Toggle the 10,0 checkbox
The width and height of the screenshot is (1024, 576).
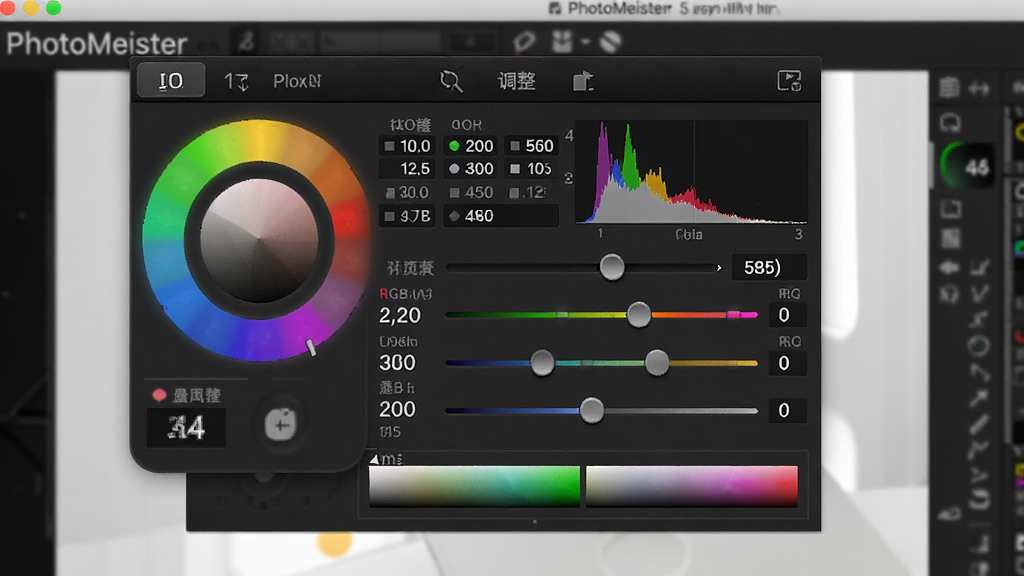pyautogui.click(x=389, y=146)
